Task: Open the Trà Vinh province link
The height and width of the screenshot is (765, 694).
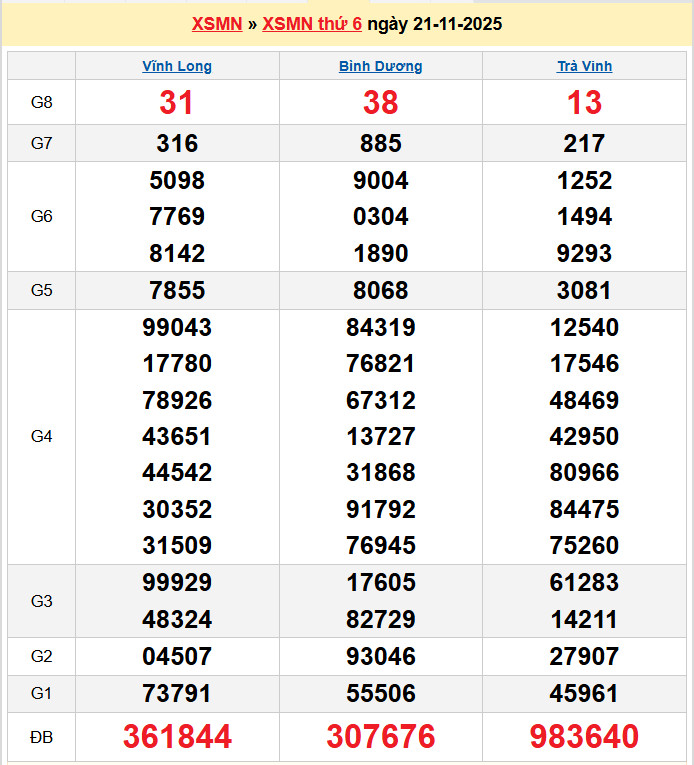Action: click(x=584, y=67)
